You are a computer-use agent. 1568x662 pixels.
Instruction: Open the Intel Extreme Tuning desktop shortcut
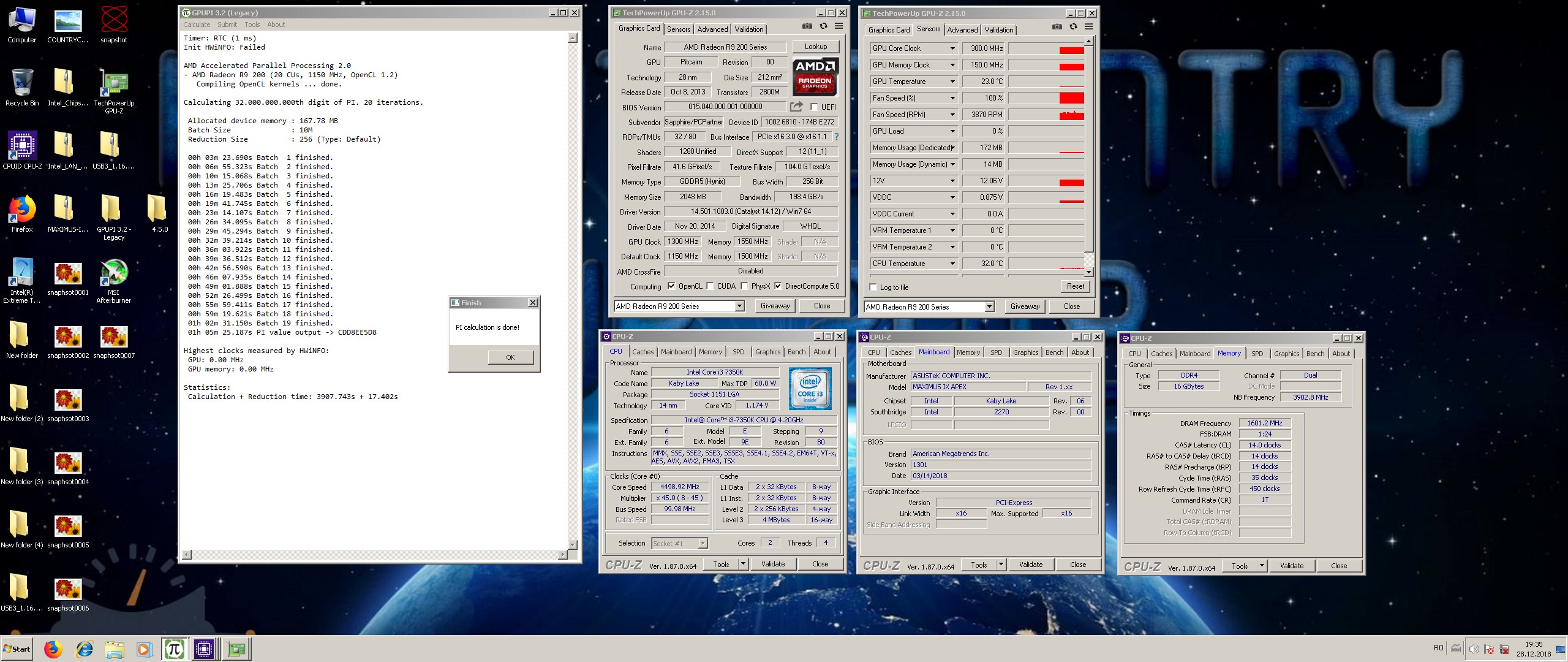(22, 281)
